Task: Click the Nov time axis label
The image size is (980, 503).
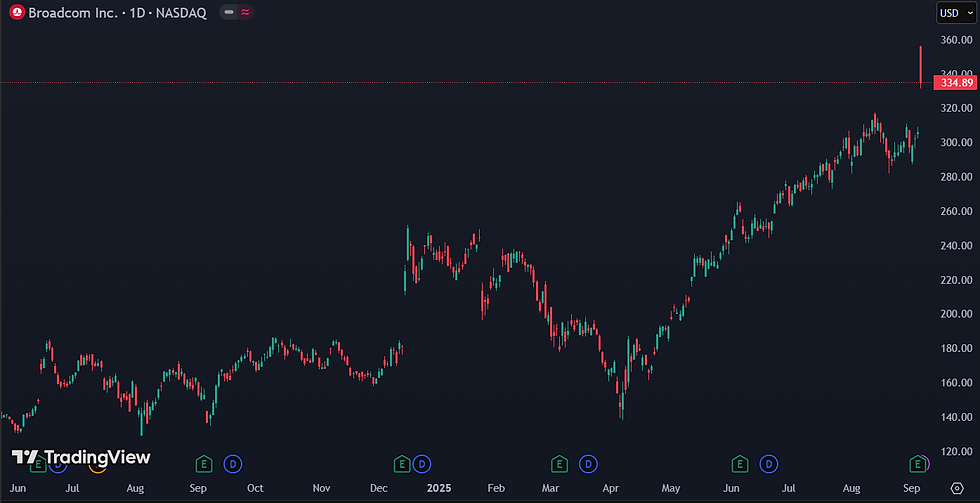Action: [x=321, y=487]
